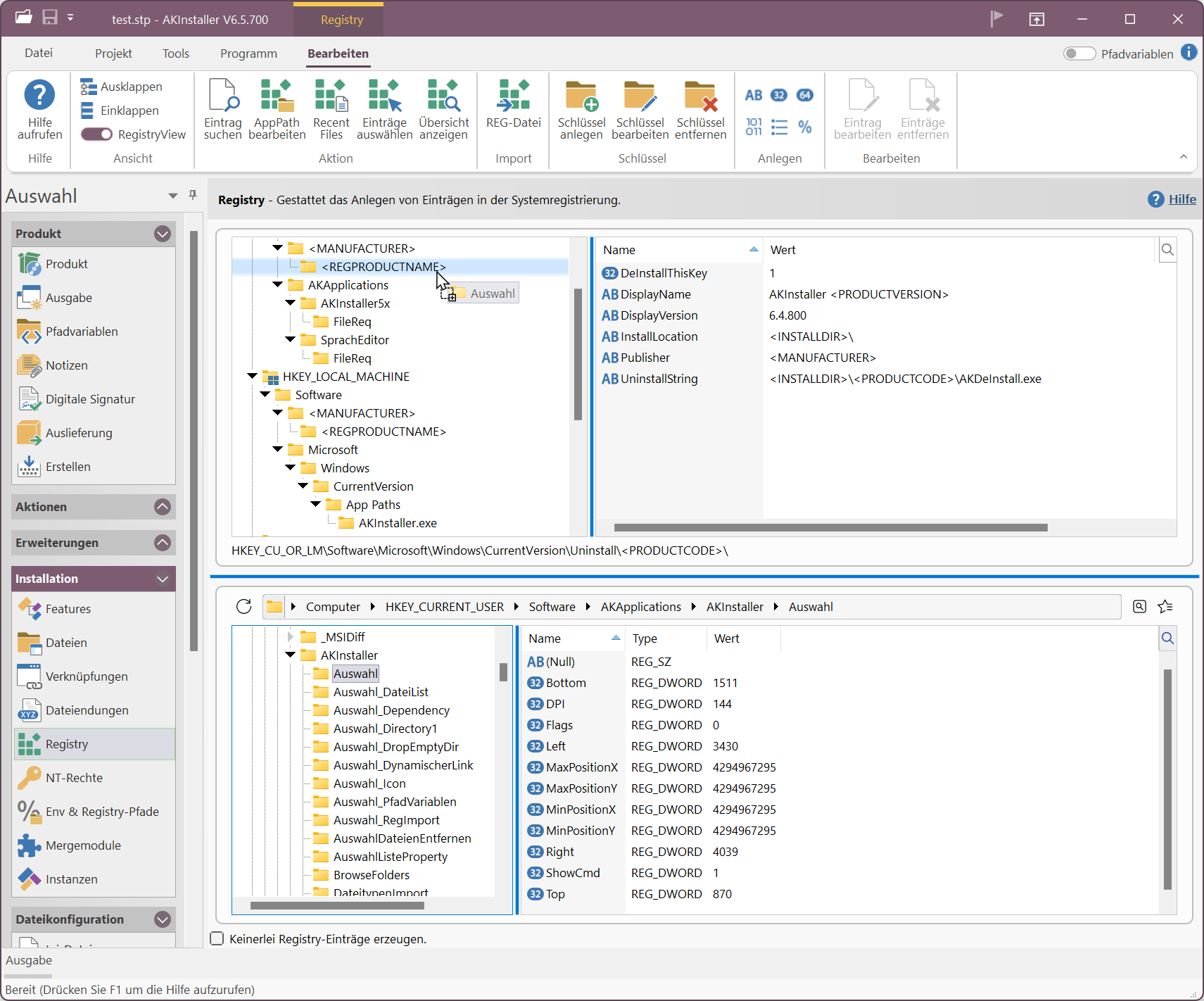
Task: Click the project tree vertical scrollbar
Action: (578, 354)
